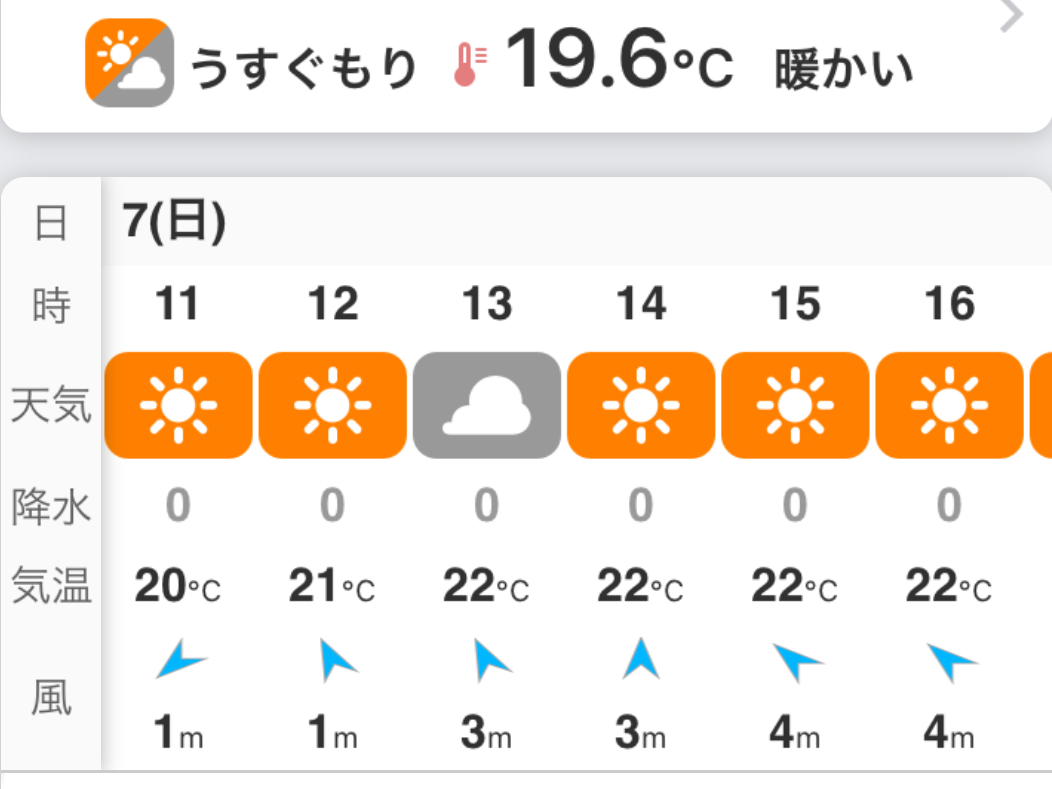Select the sunny icon for 12 o'clock
The width and height of the screenshot is (1052, 789).
click(332, 405)
